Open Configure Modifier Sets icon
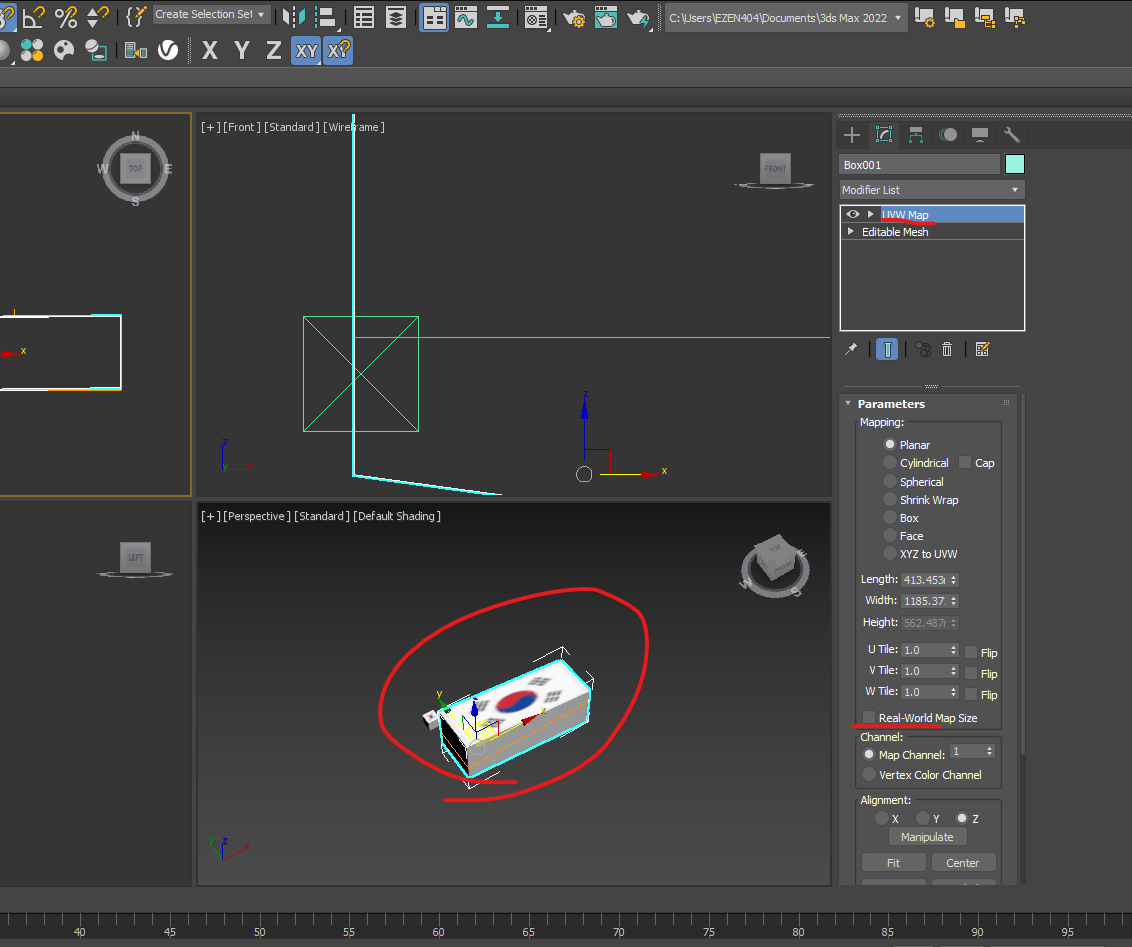Image resolution: width=1132 pixels, height=947 pixels. pyautogui.click(x=983, y=349)
